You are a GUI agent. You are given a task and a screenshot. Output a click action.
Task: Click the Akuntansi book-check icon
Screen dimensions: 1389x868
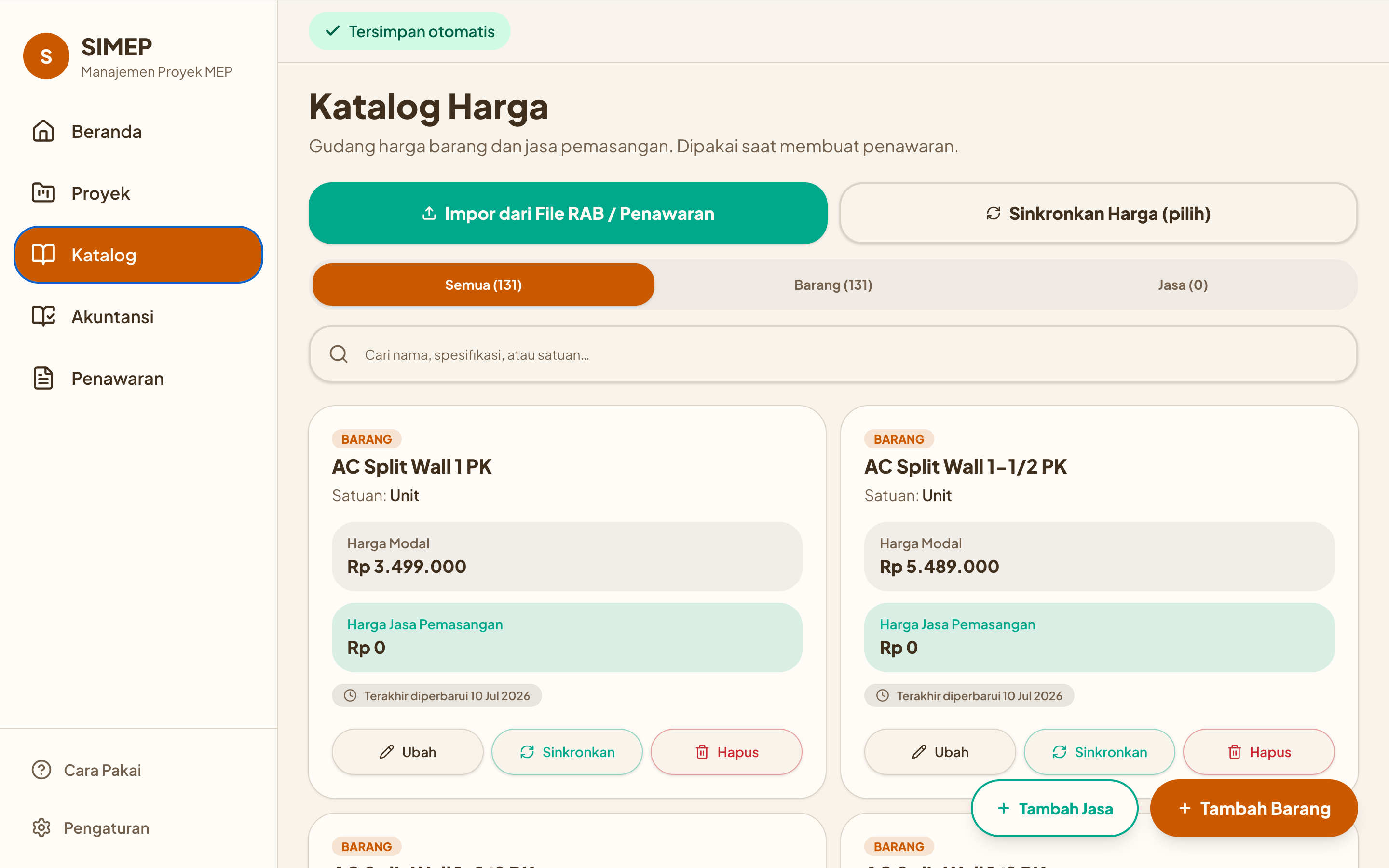point(43,316)
